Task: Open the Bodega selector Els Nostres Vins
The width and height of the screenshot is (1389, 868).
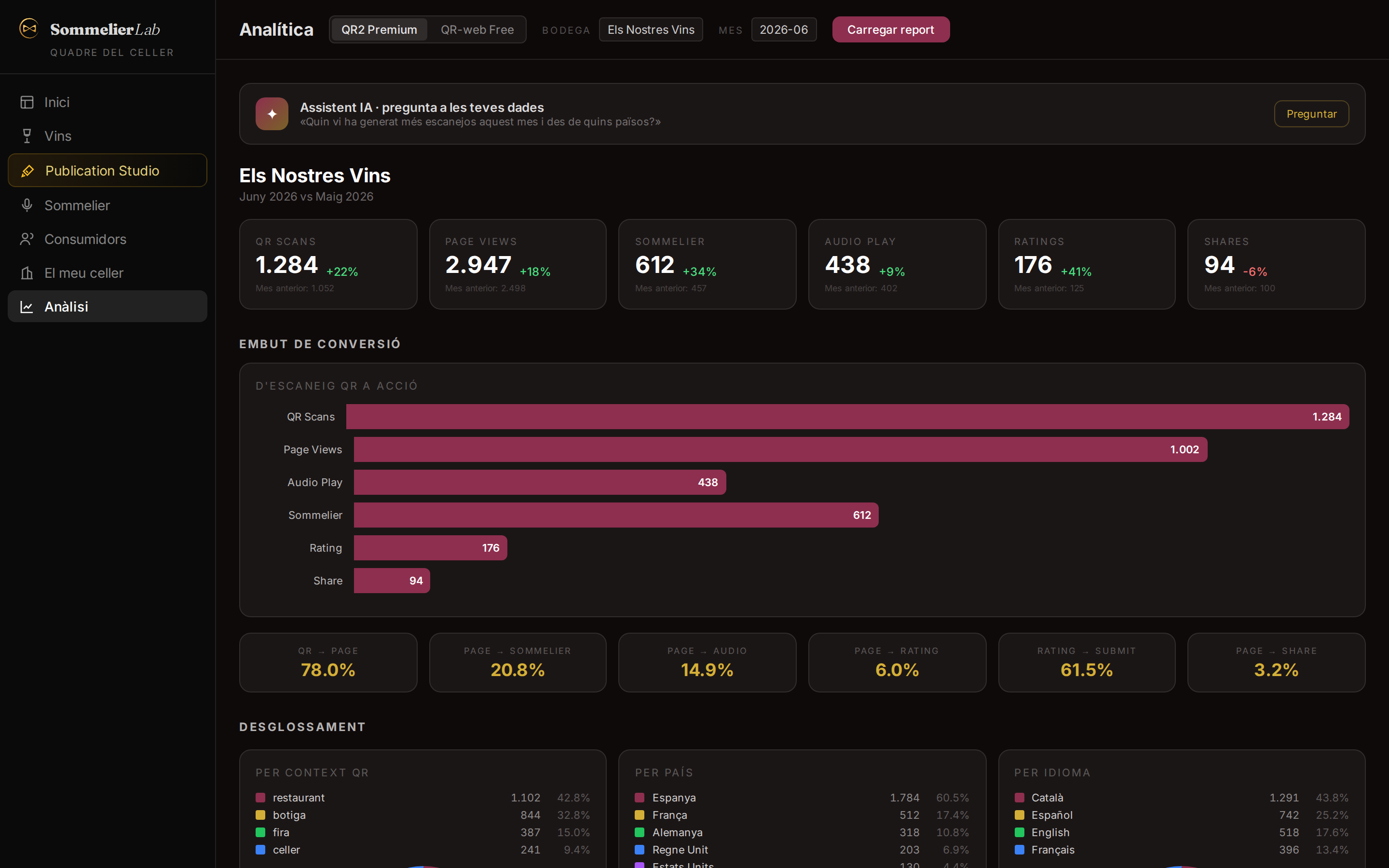Action: 651,29
